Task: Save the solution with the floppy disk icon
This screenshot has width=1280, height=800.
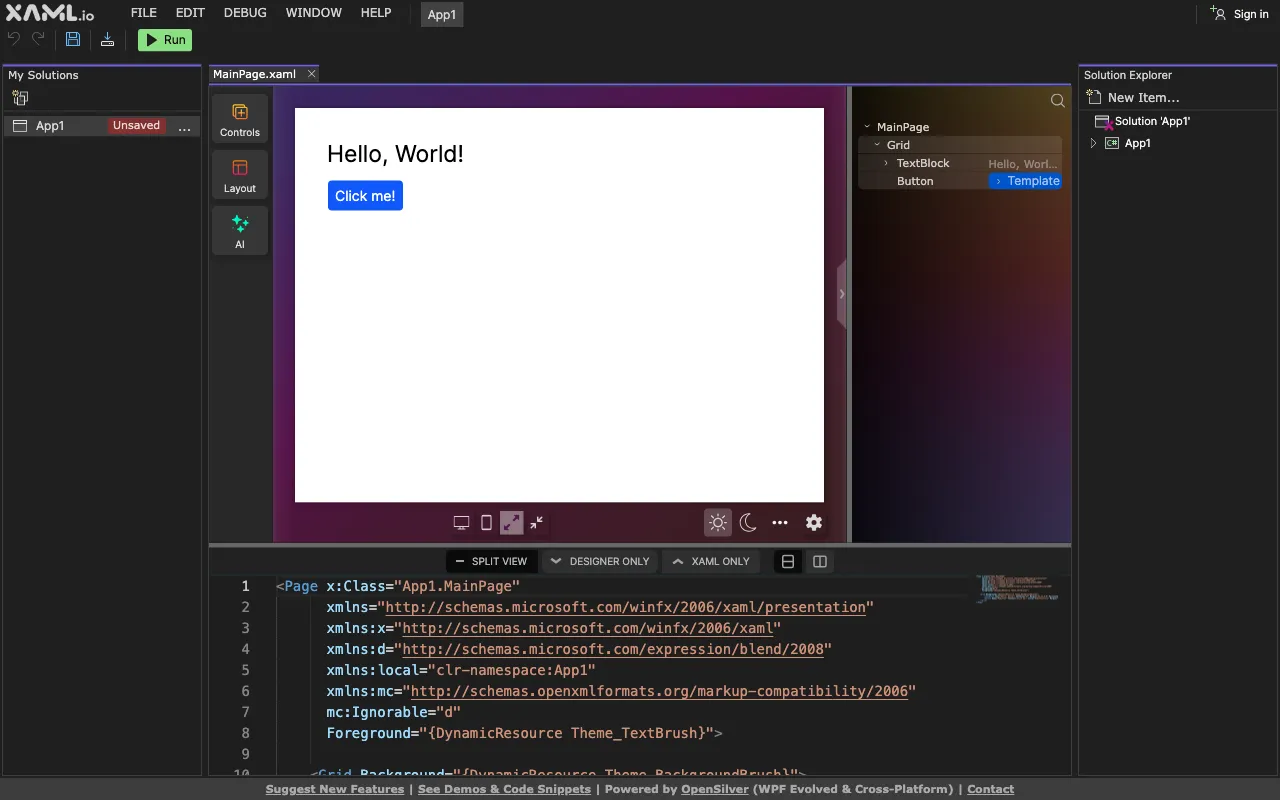Action: pyautogui.click(x=73, y=39)
